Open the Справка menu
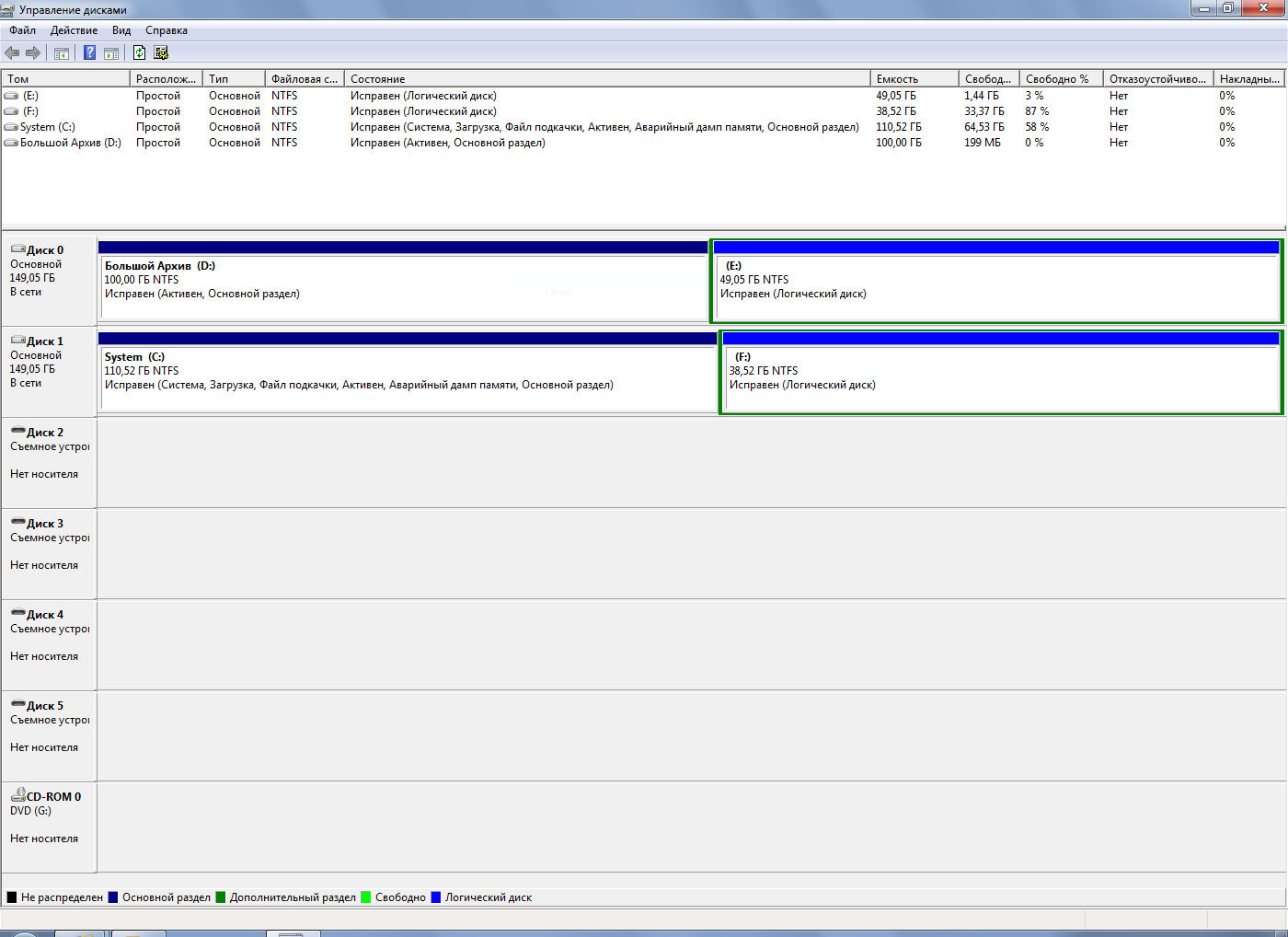1288x937 pixels. point(167,30)
